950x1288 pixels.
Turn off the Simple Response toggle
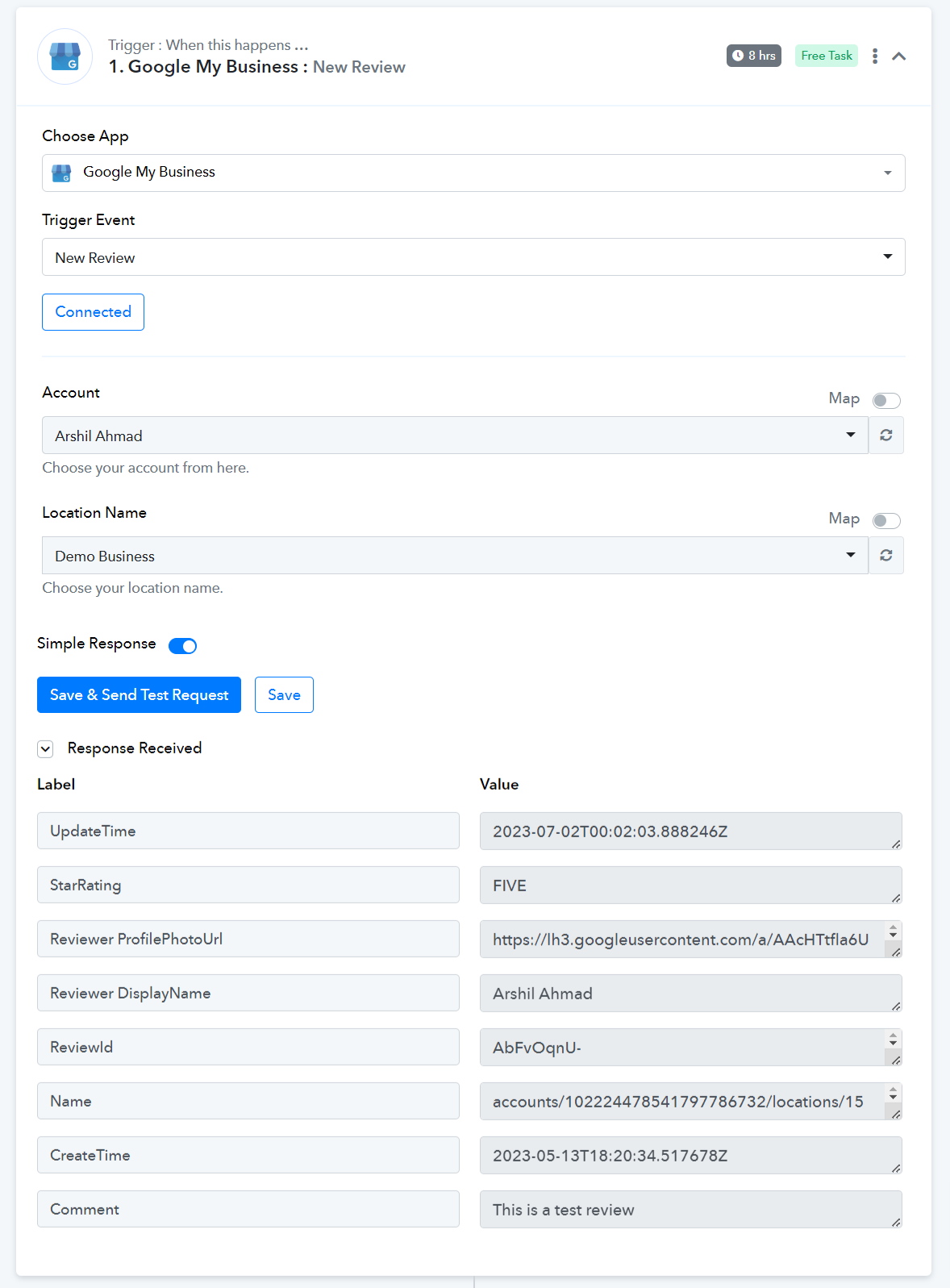[183, 645]
